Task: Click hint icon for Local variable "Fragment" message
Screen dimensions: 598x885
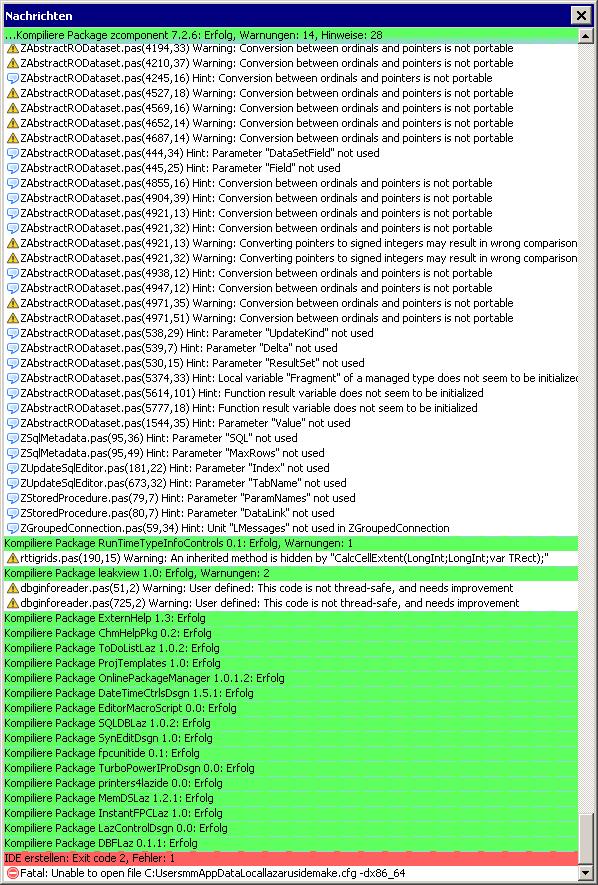Action: 13,378
